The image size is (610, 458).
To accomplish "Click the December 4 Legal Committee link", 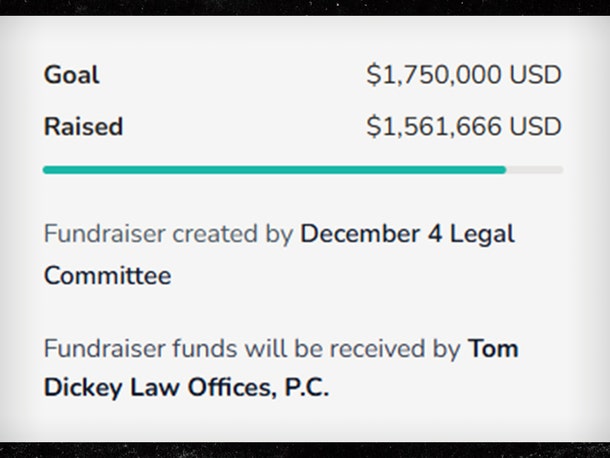I will click(279, 254).
